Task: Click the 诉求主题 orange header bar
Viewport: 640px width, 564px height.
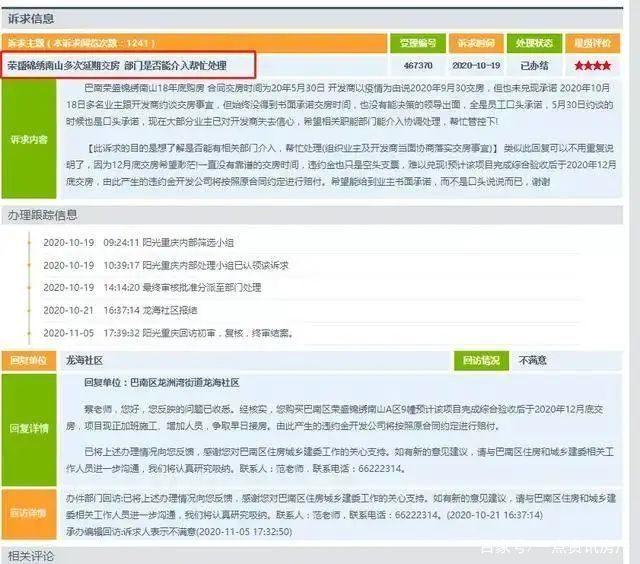Action: tap(194, 43)
